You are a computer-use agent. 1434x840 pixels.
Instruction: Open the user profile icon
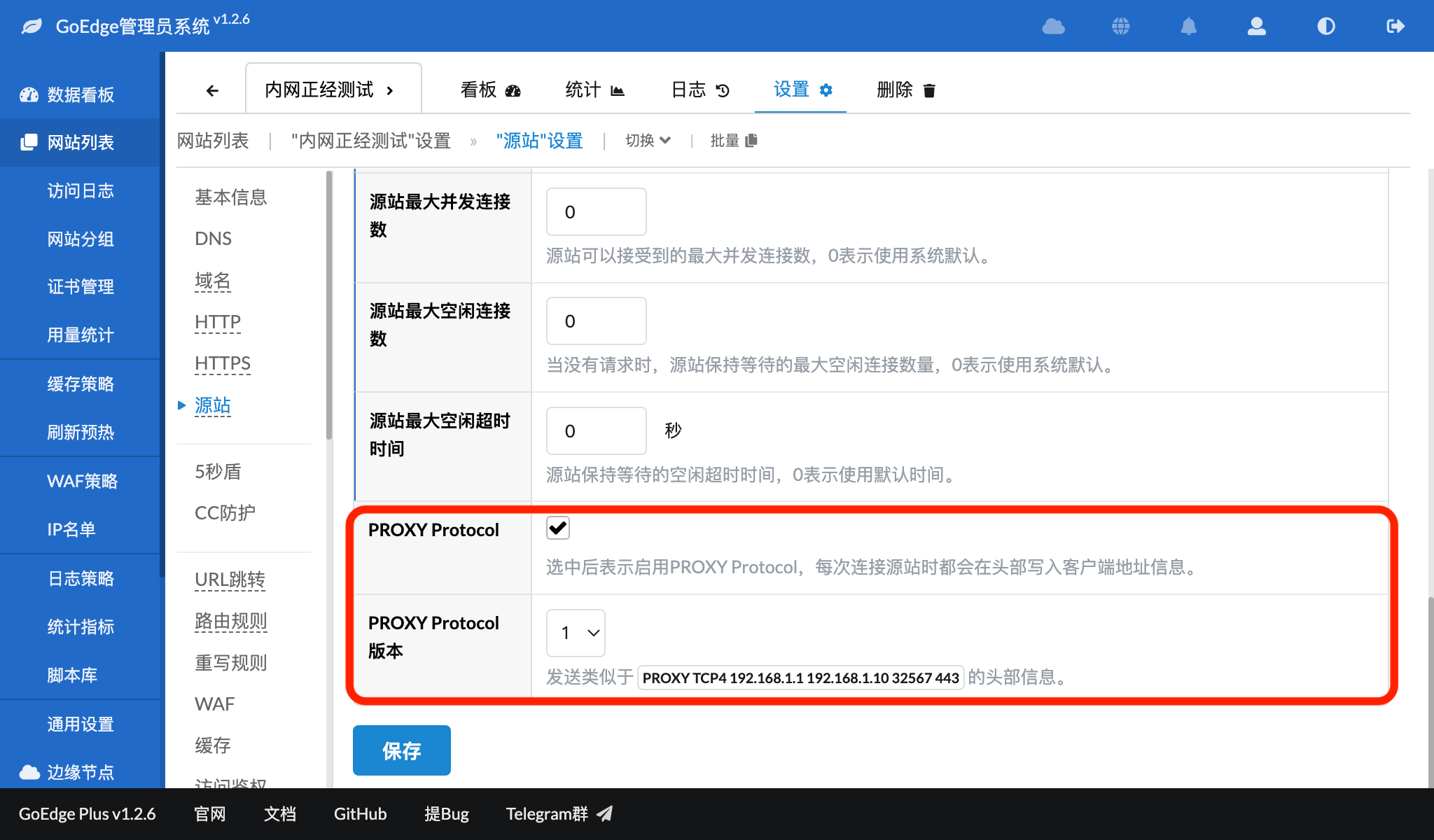point(1257,27)
